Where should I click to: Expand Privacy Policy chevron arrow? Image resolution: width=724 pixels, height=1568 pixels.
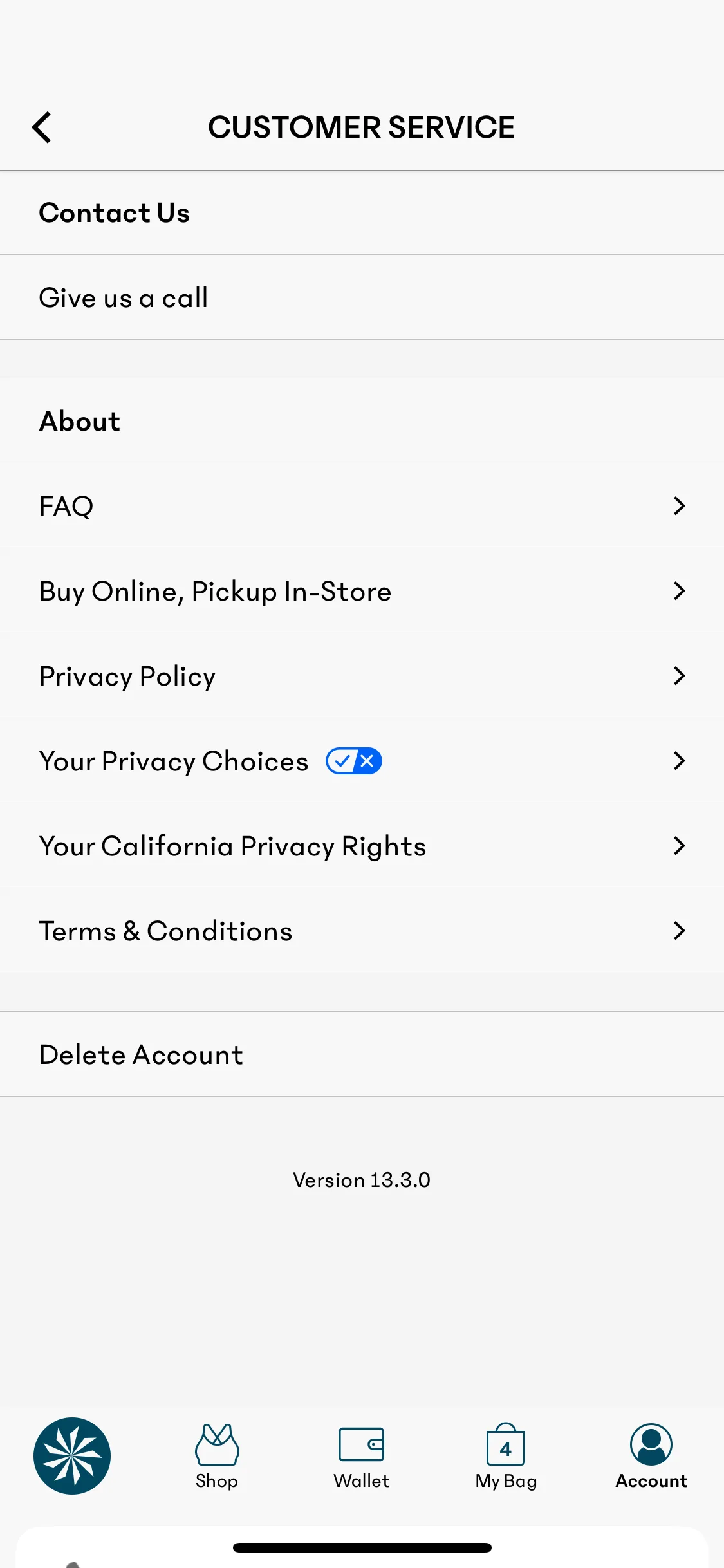click(x=679, y=676)
